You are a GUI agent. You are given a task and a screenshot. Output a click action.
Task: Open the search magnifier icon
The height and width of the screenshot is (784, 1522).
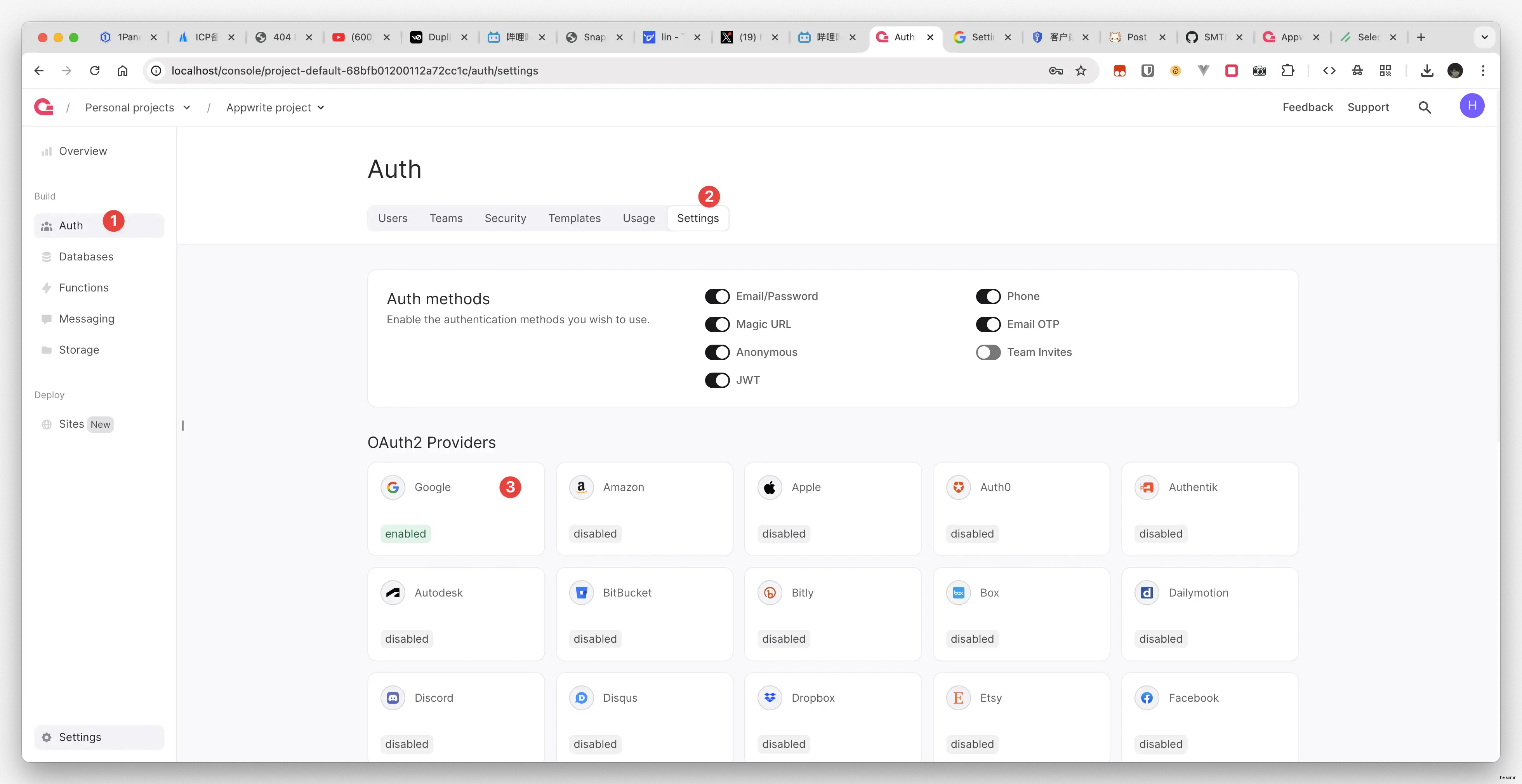click(x=1425, y=108)
